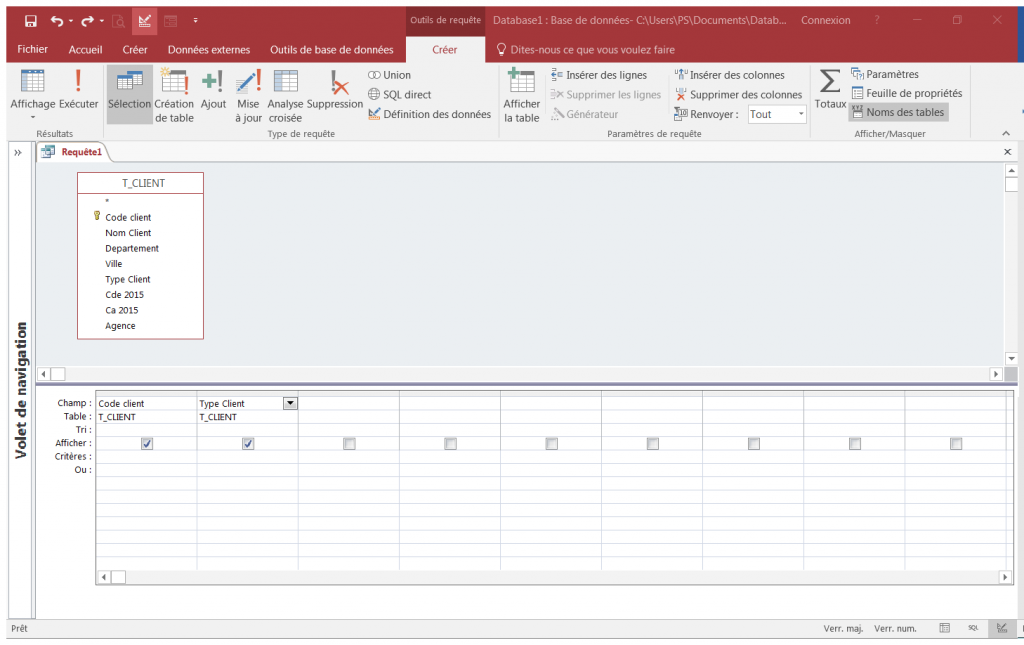Choose the Sélection query type
Viewport: 1024px width, 645px height.
point(129,94)
